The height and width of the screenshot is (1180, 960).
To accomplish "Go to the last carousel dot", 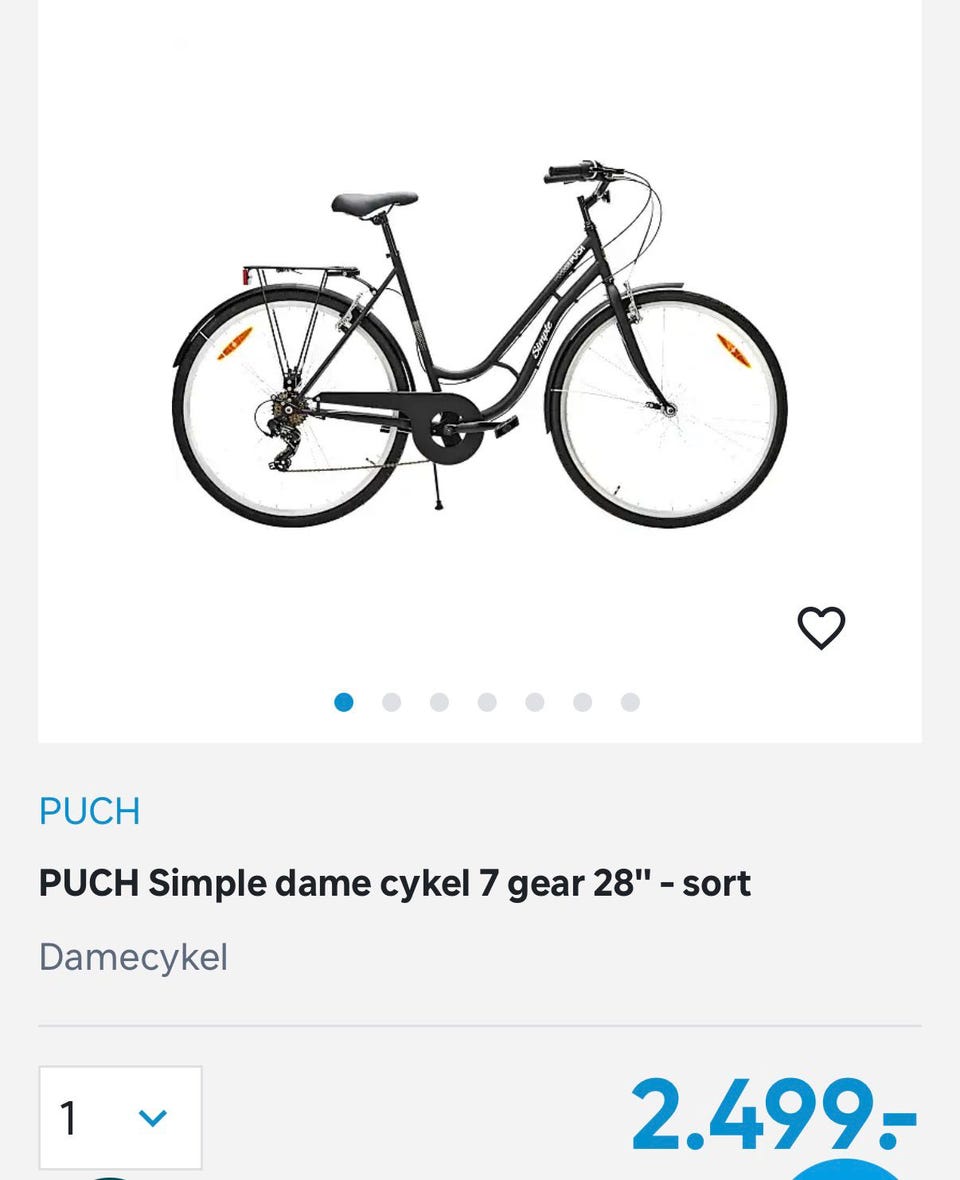I will click(x=630, y=702).
